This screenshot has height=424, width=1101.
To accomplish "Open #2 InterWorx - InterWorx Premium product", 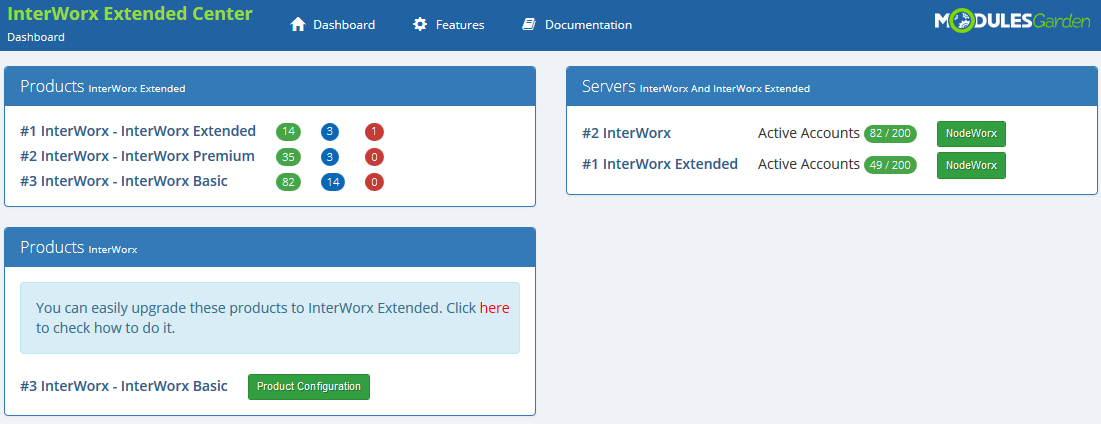I will pyautogui.click(x=138, y=157).
